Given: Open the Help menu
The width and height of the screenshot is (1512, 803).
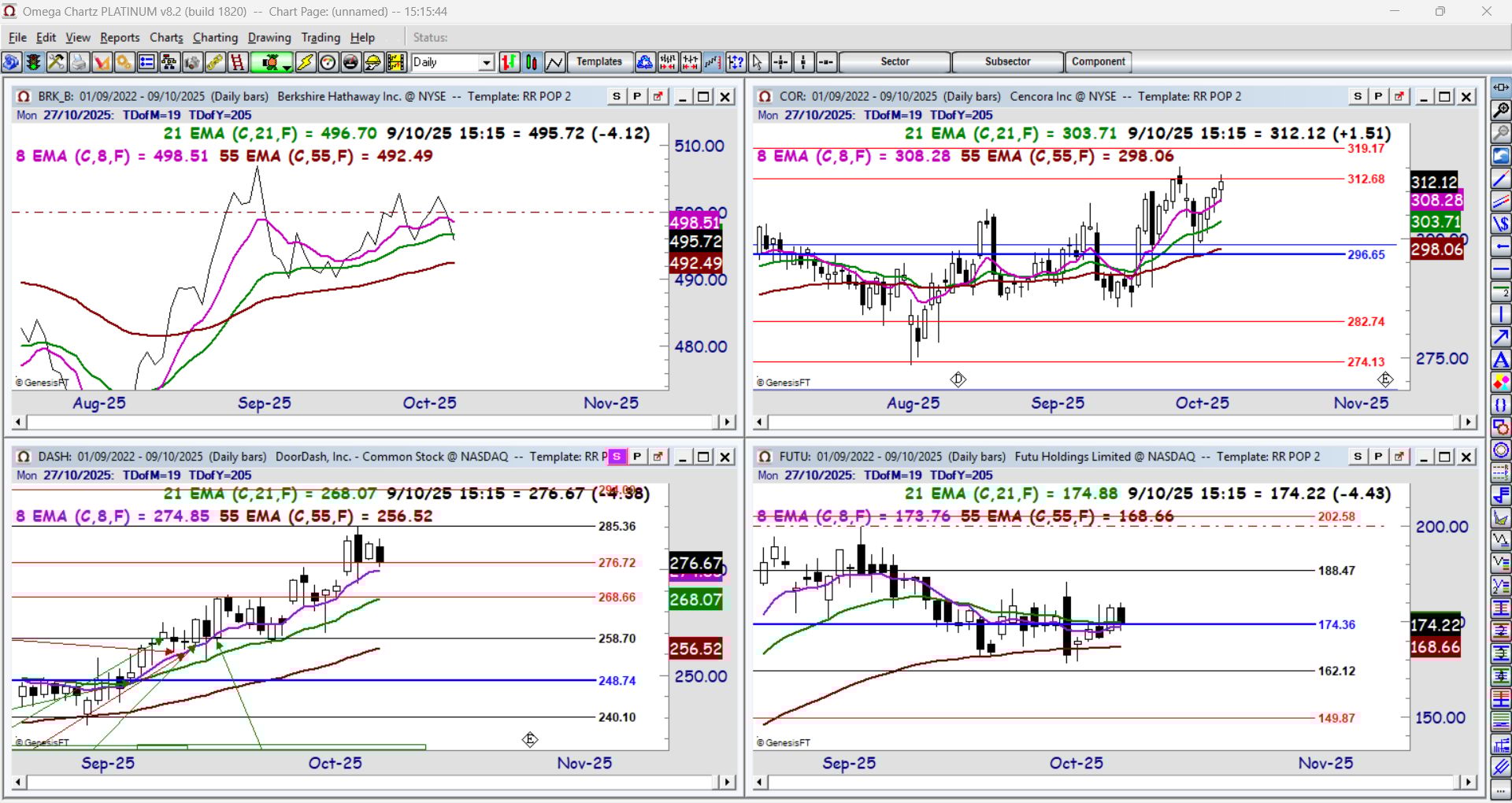Looking at the screenshot, I should point(362,38).
